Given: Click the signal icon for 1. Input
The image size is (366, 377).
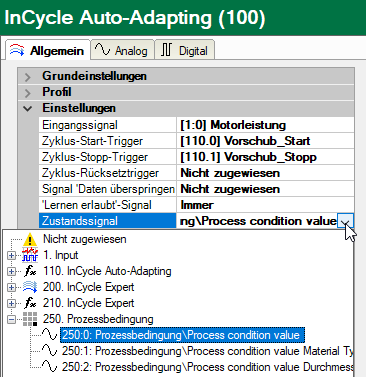Looking at the screenshot, I should coord(30,255).
